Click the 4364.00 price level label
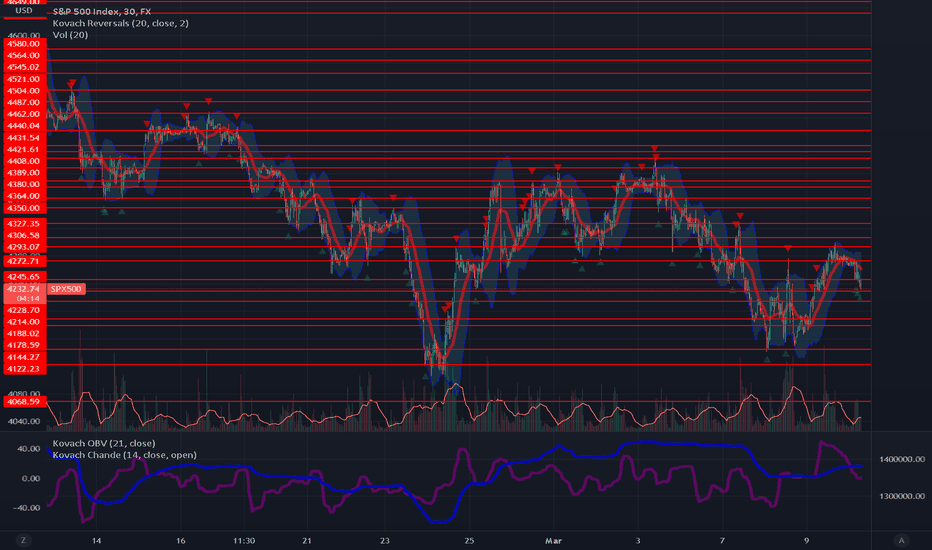This screenshot has height=550, width=932. (24, 196)
